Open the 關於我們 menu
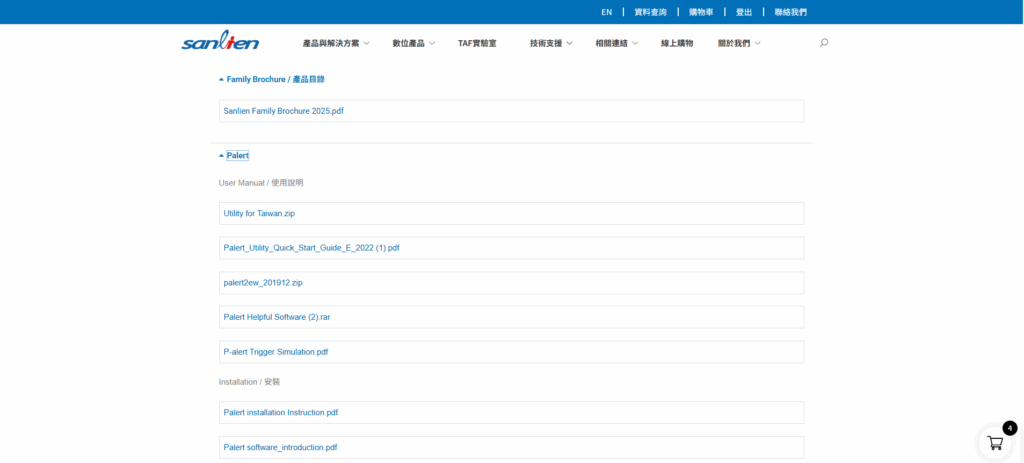This screenshot has width=1024, height=463. [x=739, y=43]
